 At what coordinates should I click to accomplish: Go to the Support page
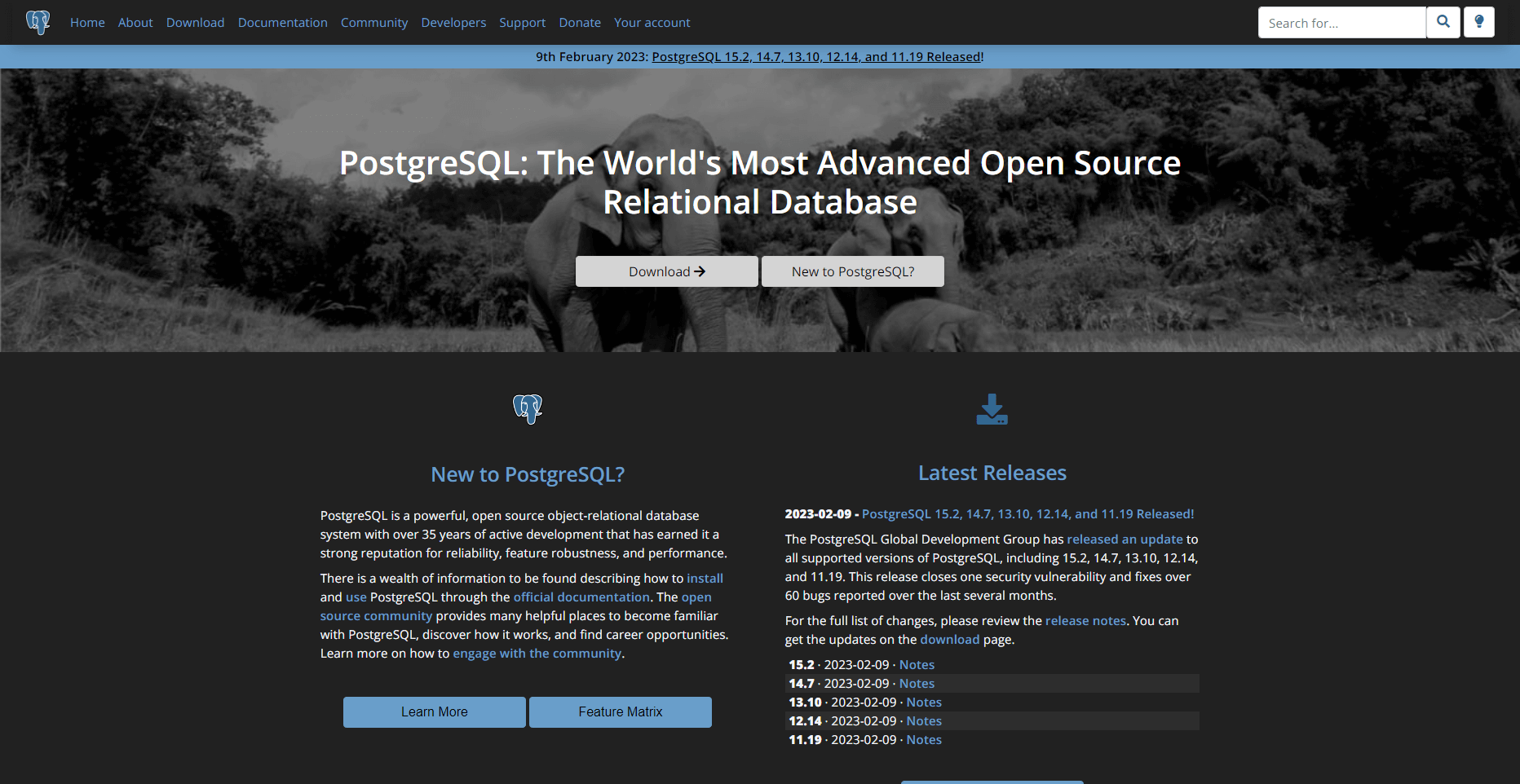(x=523, y=23)
